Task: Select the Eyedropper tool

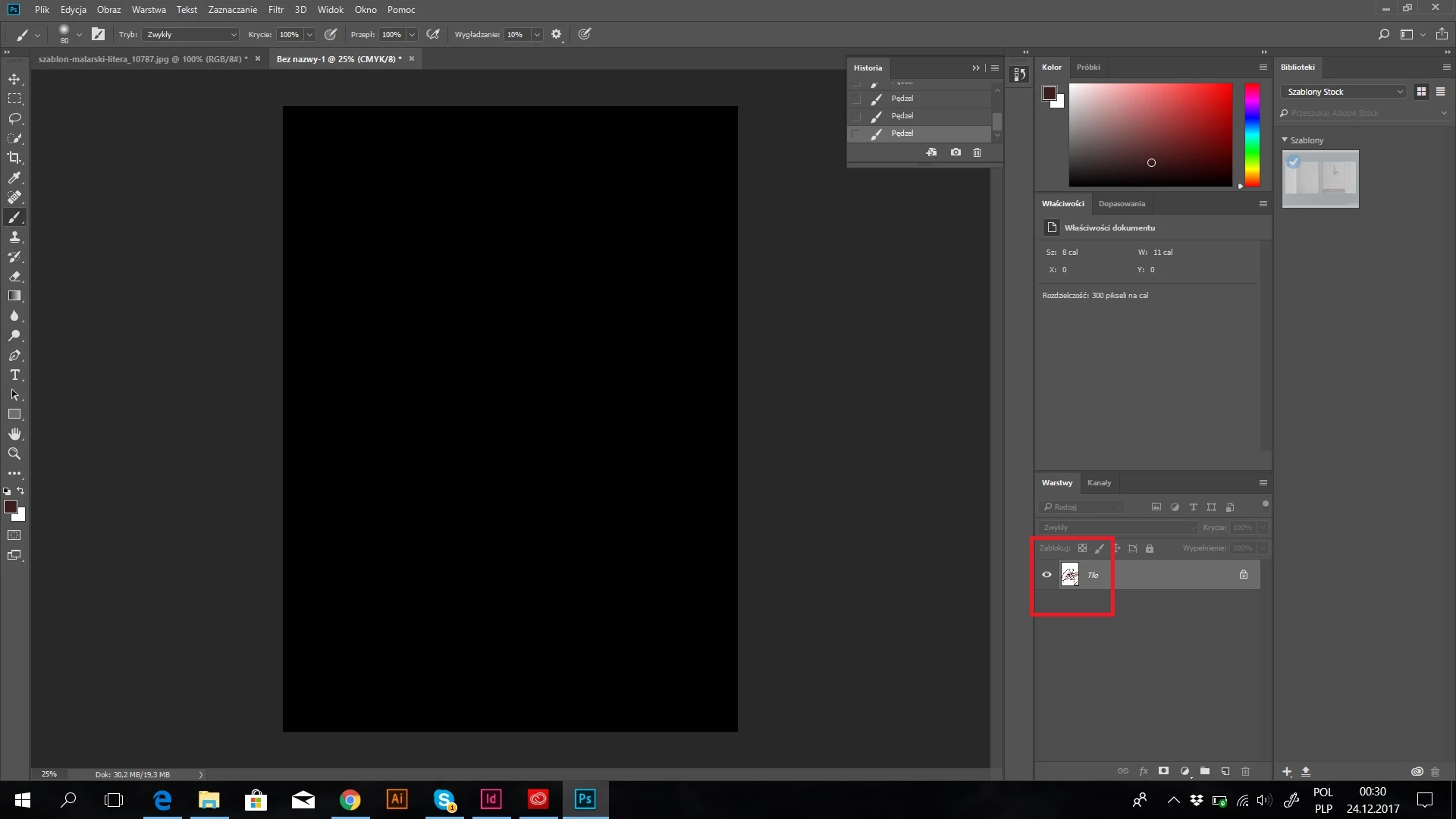Action: pos(14,177)
